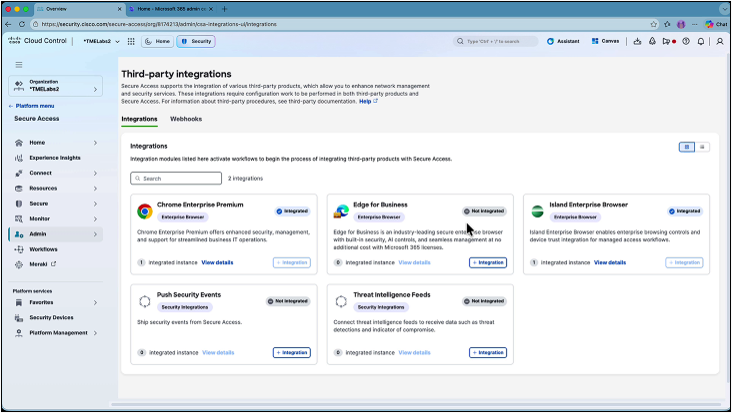Switch to list view

tap(702, 147)
